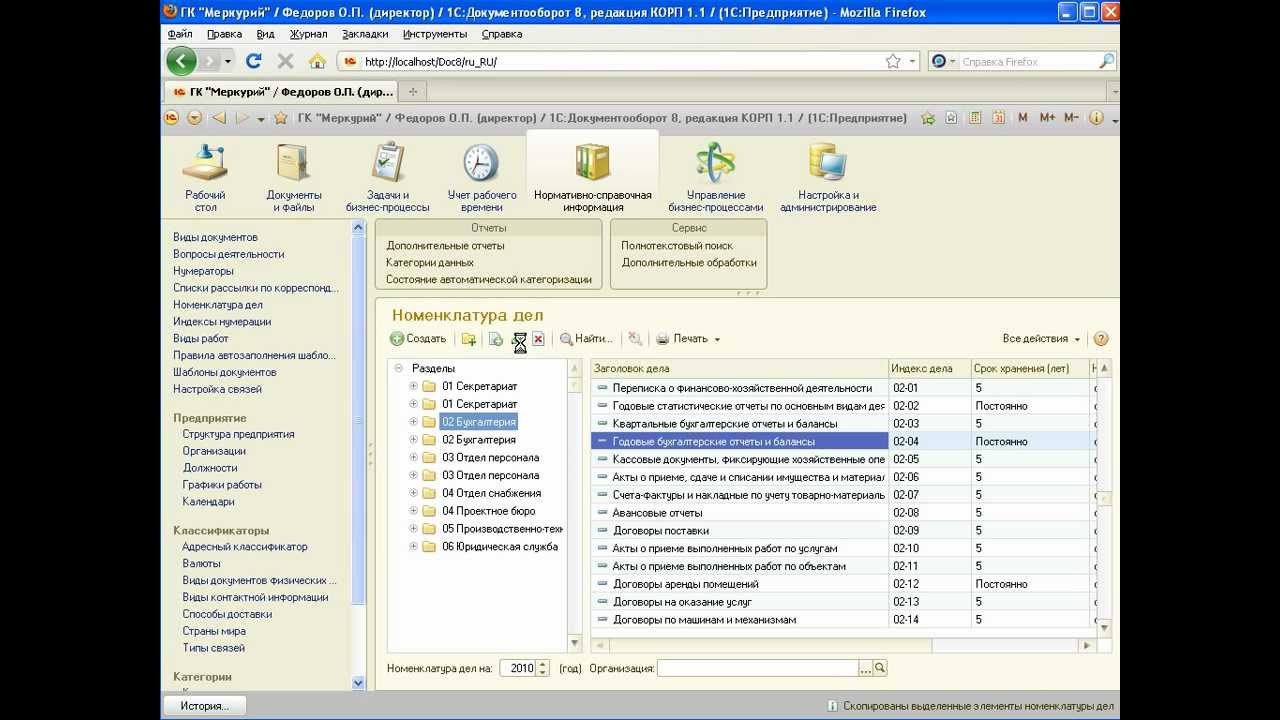The image size is (1280, 720).
Task: Click the Firefox home button
Action: (317, 61)
